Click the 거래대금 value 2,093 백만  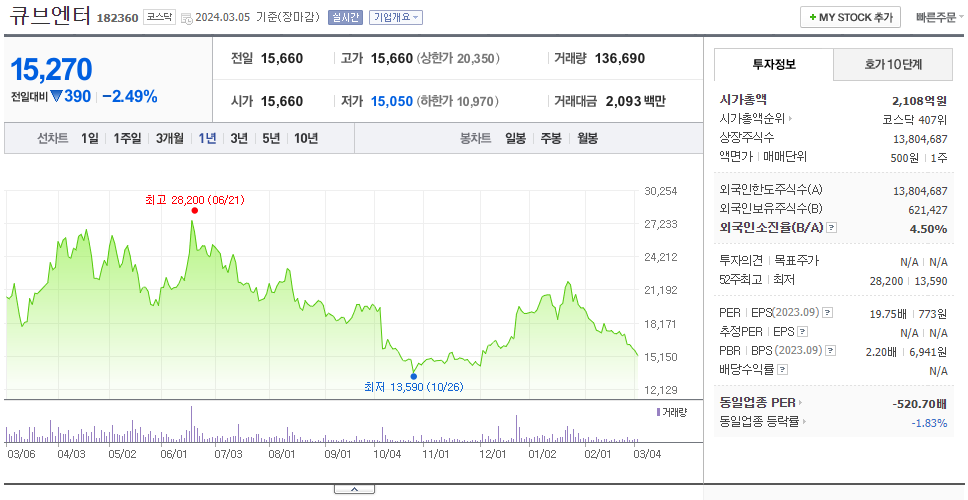point(635,101)
